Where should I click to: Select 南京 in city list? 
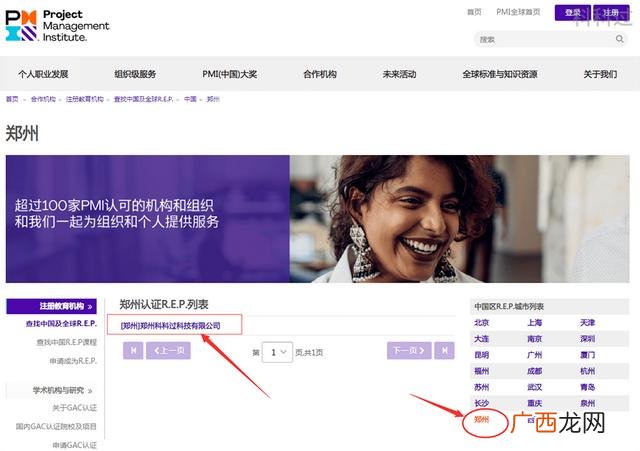point(534,339)
